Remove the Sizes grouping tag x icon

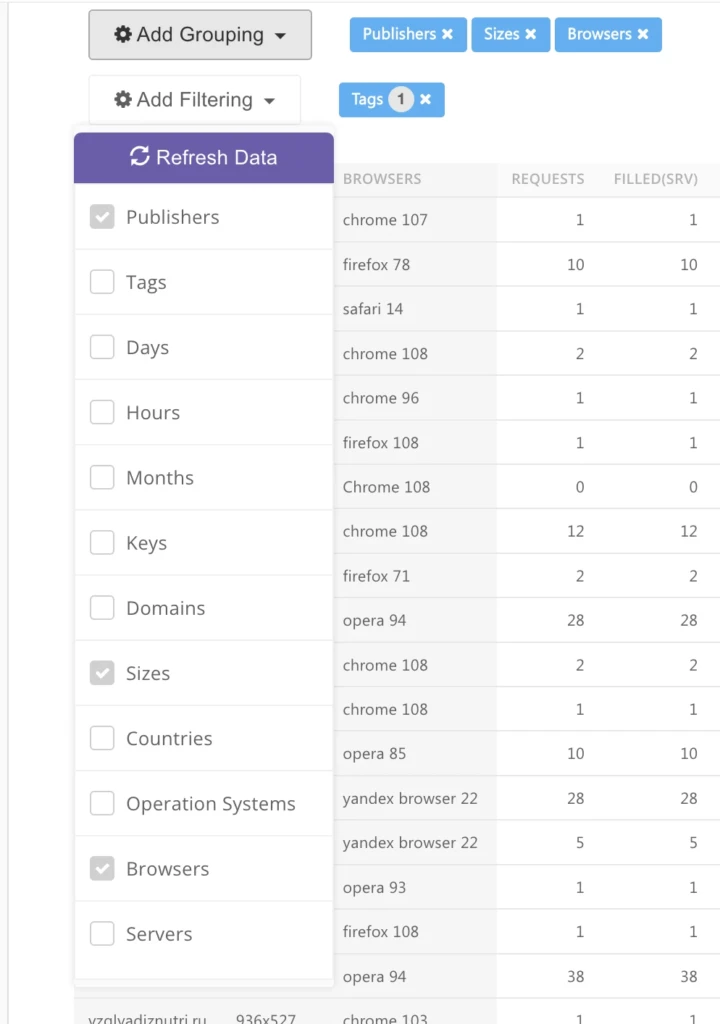point(531,34)
